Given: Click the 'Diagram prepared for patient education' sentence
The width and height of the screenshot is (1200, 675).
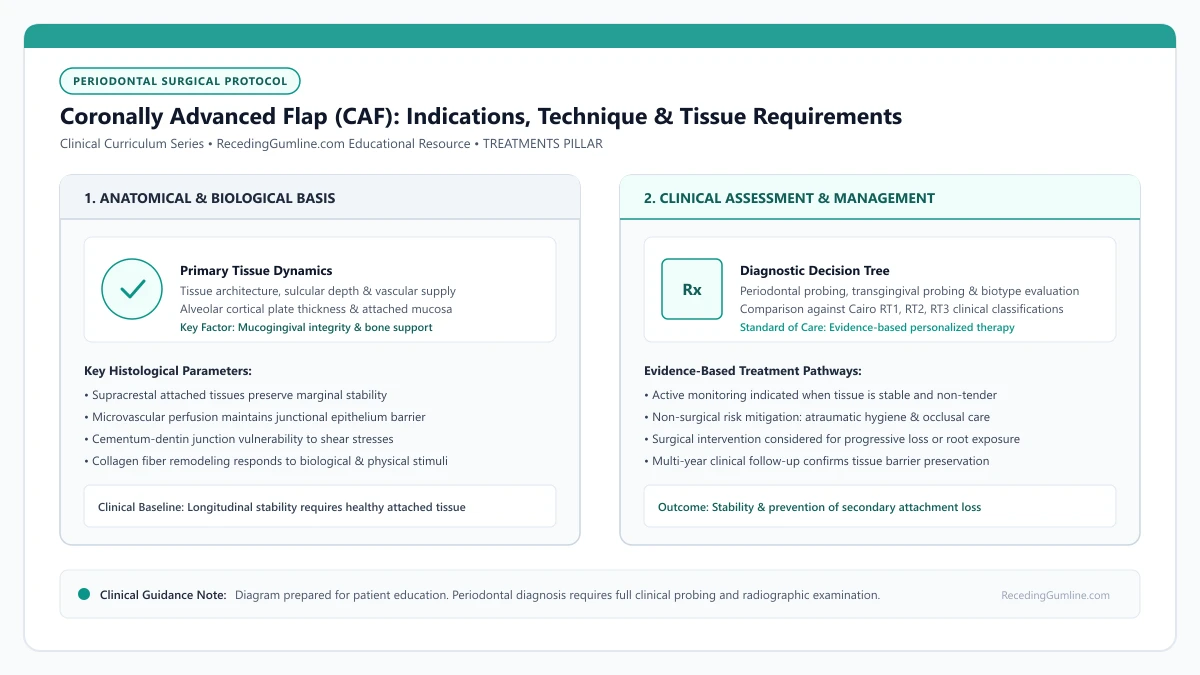Looking at the screenshot, I should tap(341, 595).
